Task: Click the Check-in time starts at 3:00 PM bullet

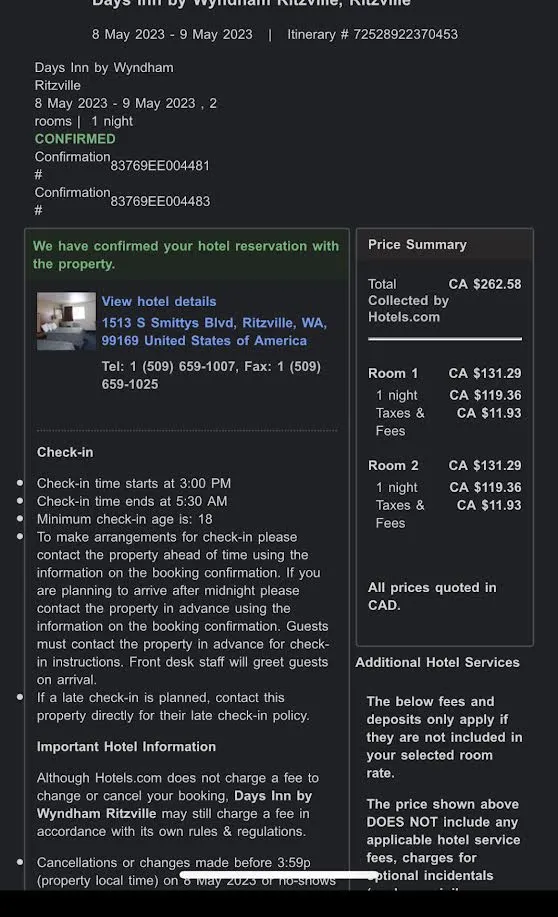Action: [134, 484]
